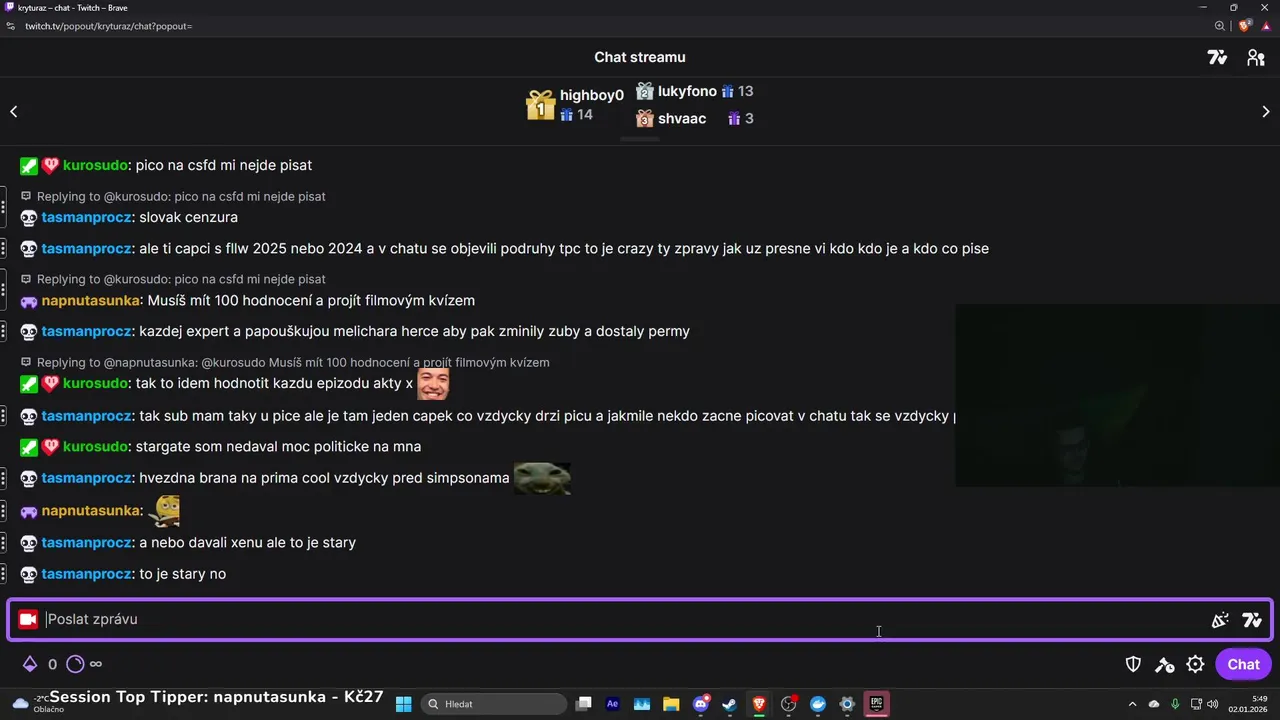Collapse leaderboard using the small handle bar
Viewport: 1280px width, 720px height.
click(x=640, y=140)
